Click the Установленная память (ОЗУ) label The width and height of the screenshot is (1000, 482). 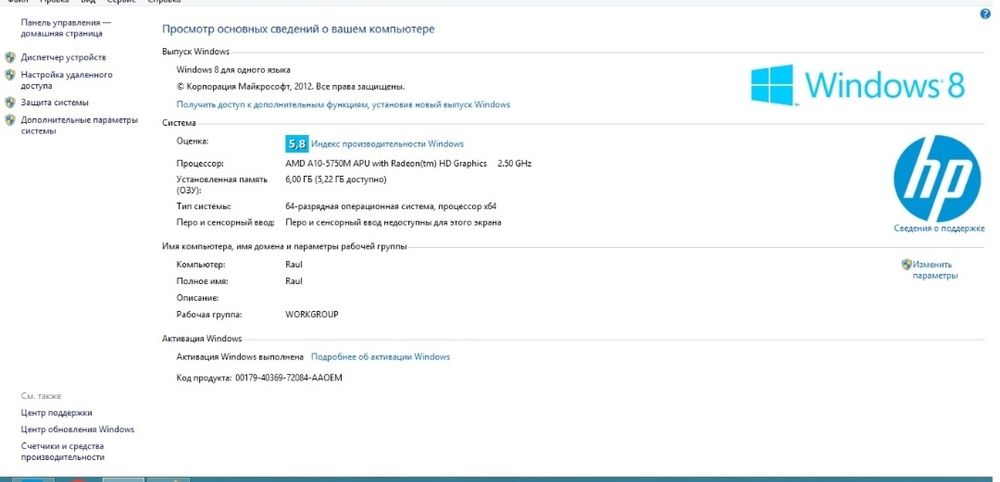tap(222, 185)
